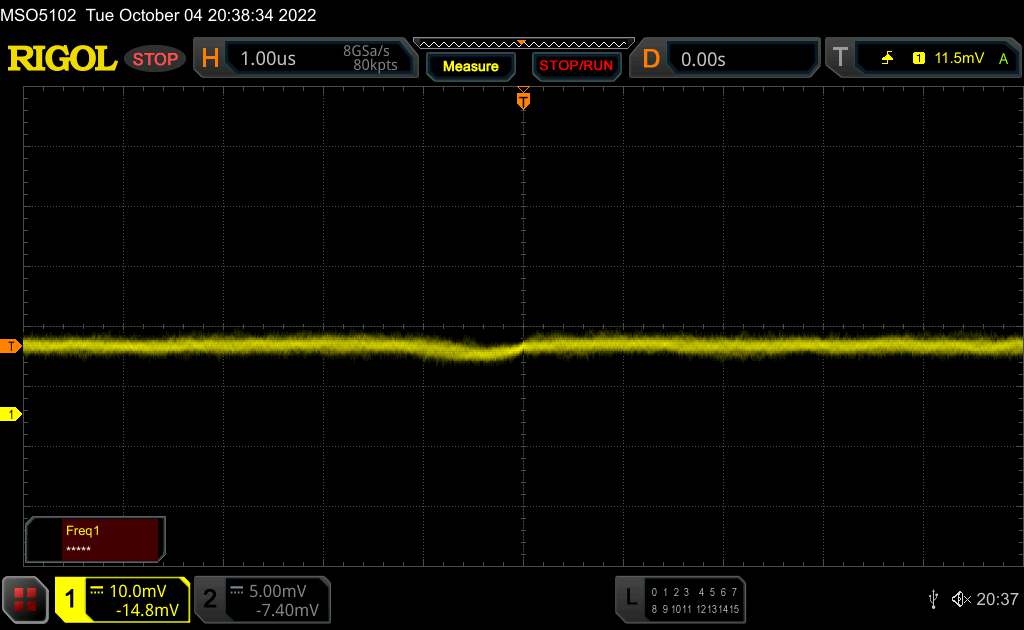1024x630 pixels.
Task: Open the horizontal timebase H 1.00us panel
Action: point(305,58)
